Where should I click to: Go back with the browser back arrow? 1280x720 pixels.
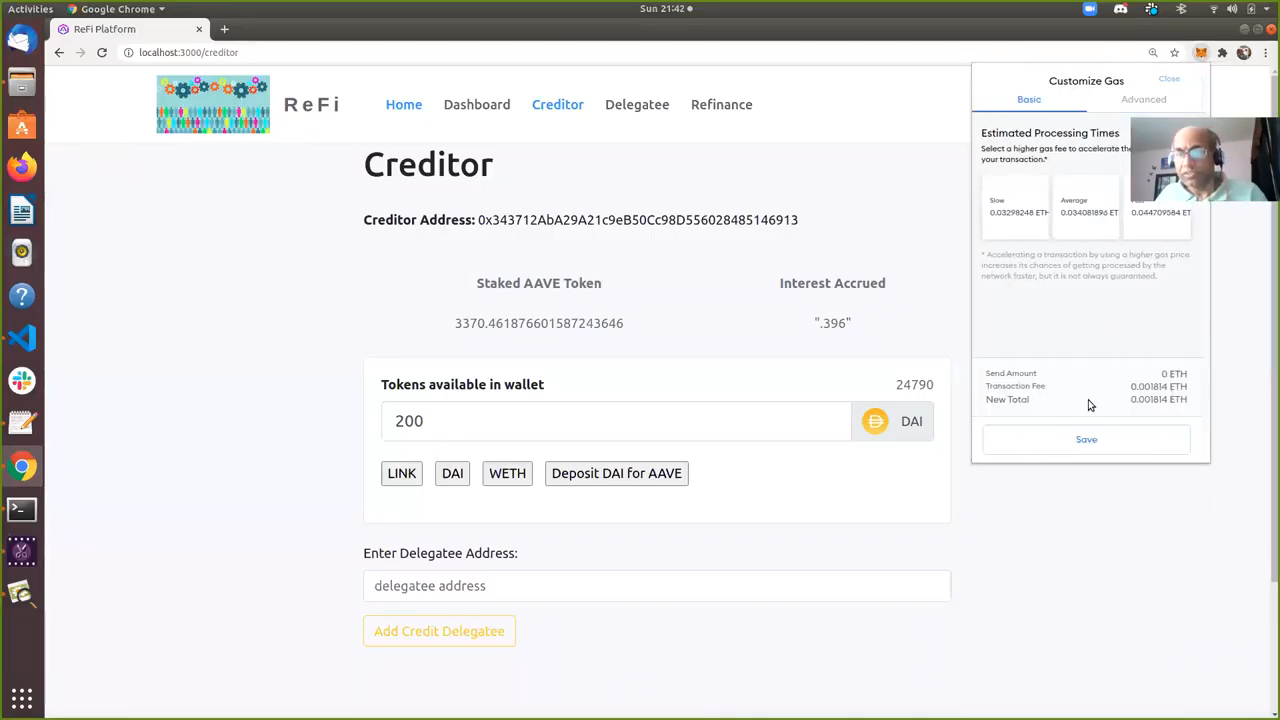(59, 52)
